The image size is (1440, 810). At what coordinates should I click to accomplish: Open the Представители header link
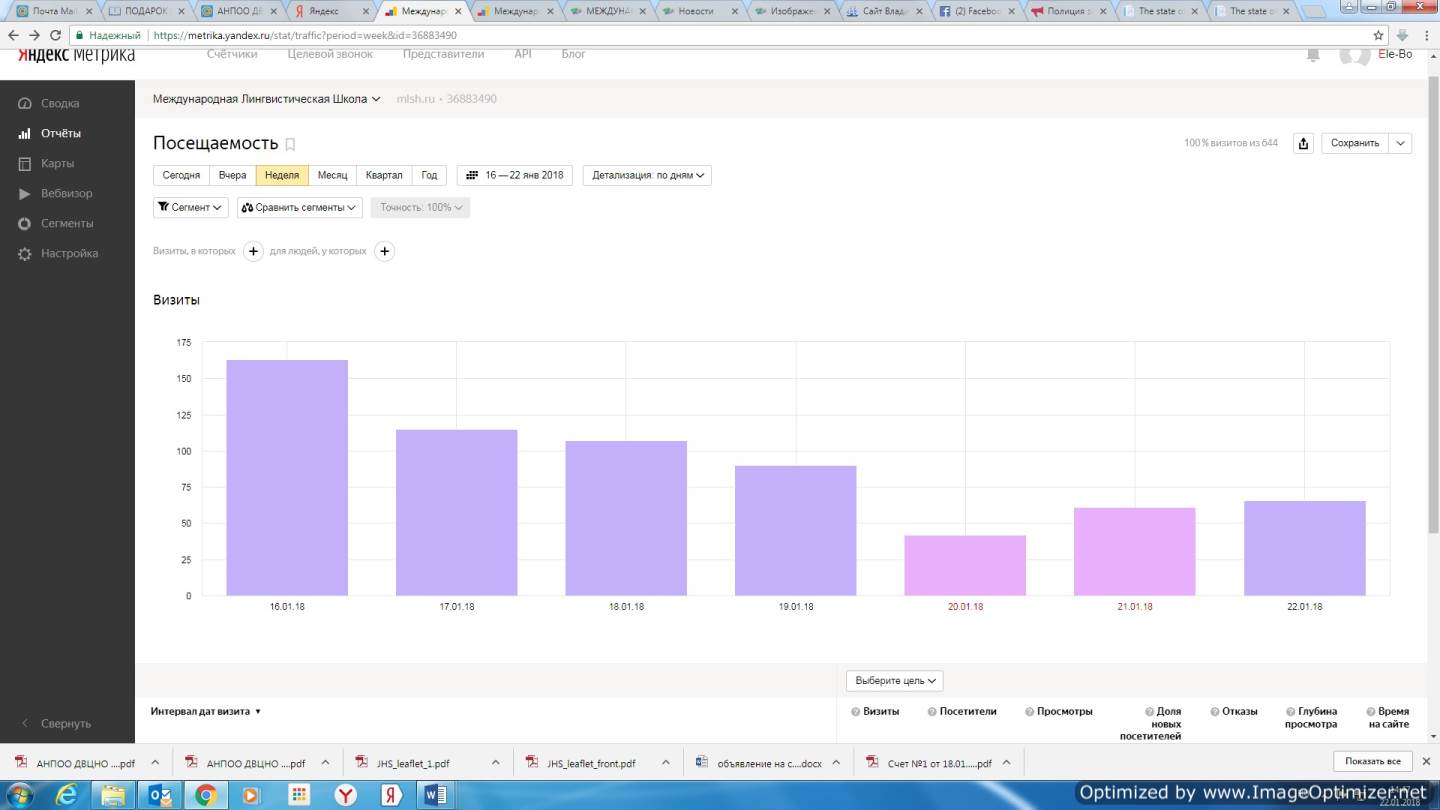point(443,54)
